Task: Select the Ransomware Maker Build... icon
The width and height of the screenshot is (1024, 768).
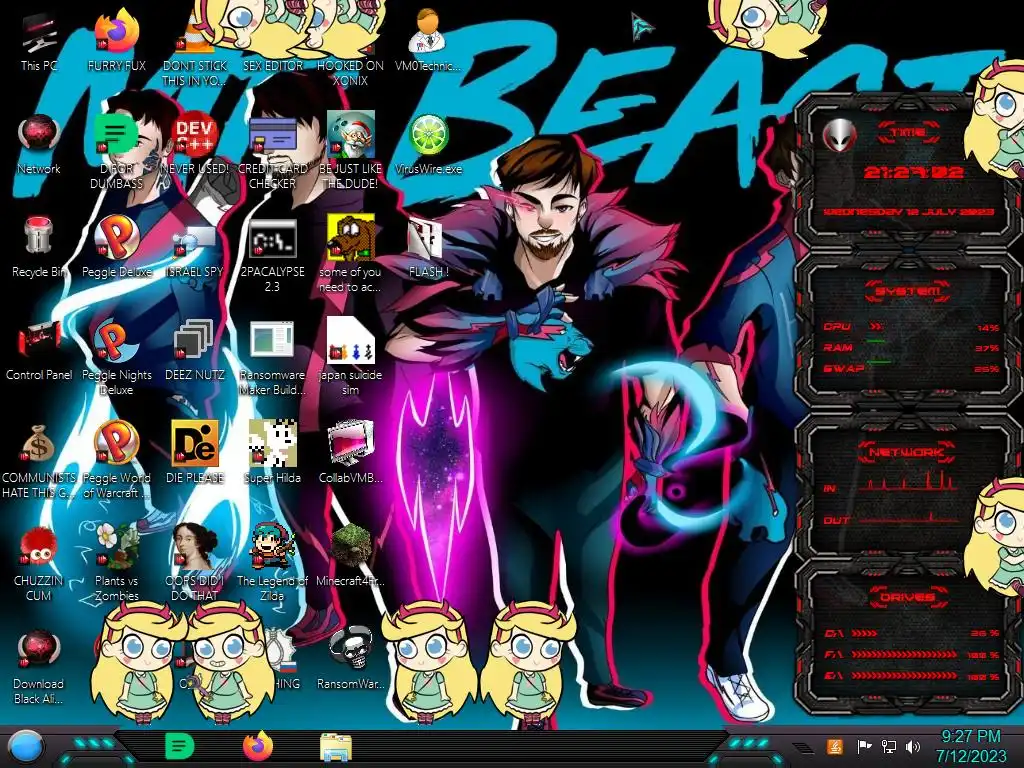Action: tap(272, 358)
